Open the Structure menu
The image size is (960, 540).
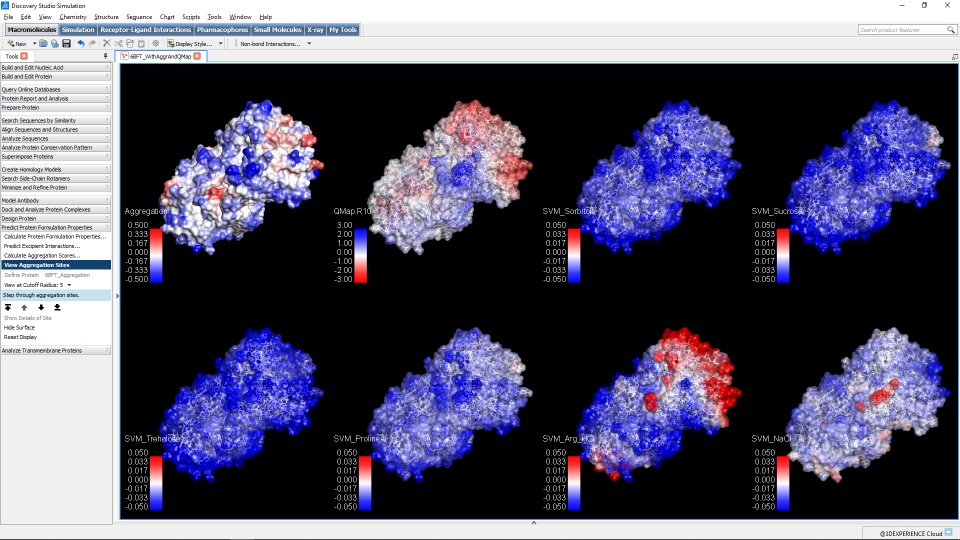coord(106,17)
